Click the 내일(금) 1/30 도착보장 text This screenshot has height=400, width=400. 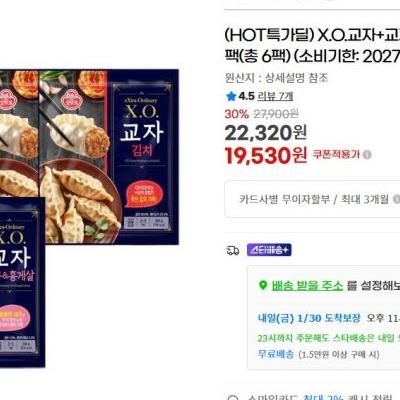click(x=309, y=318)
